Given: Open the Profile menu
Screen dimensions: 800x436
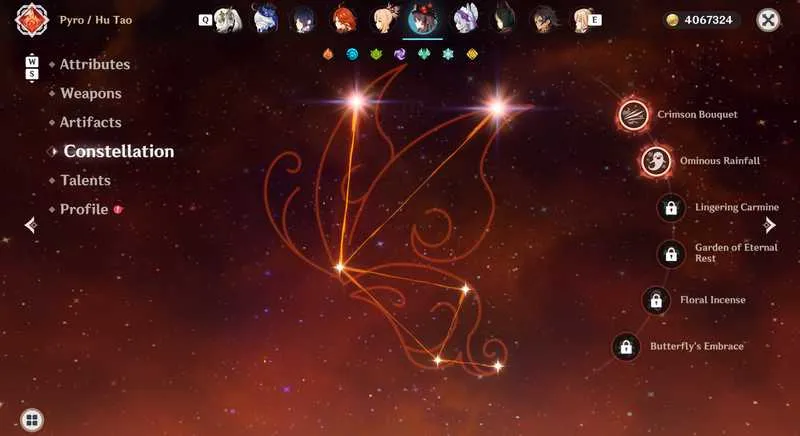Looking at the screenshot, I should [x=84, y=210].
